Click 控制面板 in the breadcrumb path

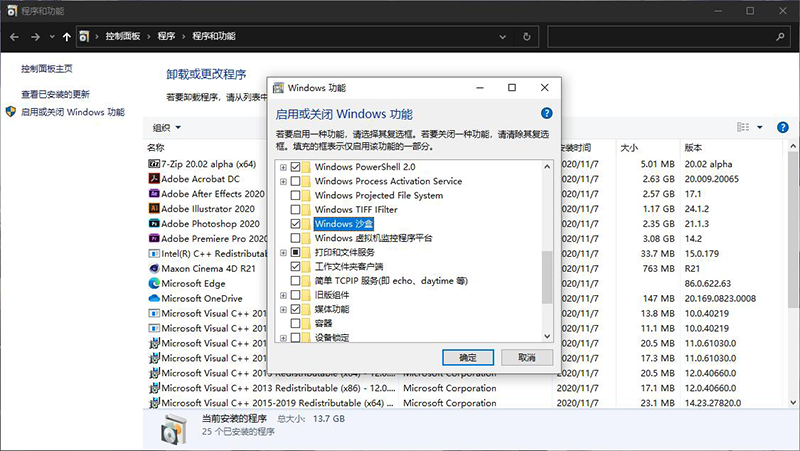[123, 36]
